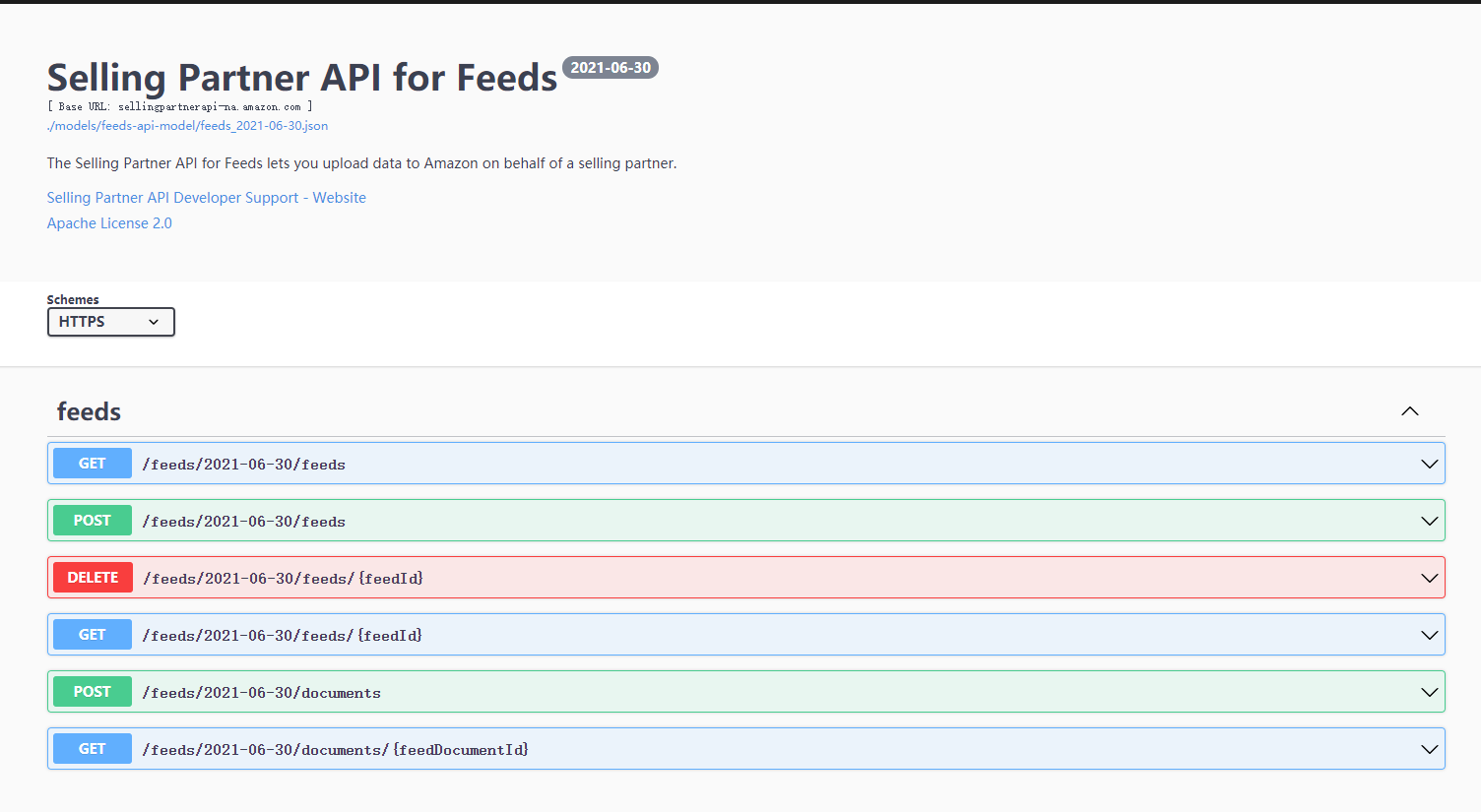Open the Developer Support Website link
1481x812 pixels.
206,197
